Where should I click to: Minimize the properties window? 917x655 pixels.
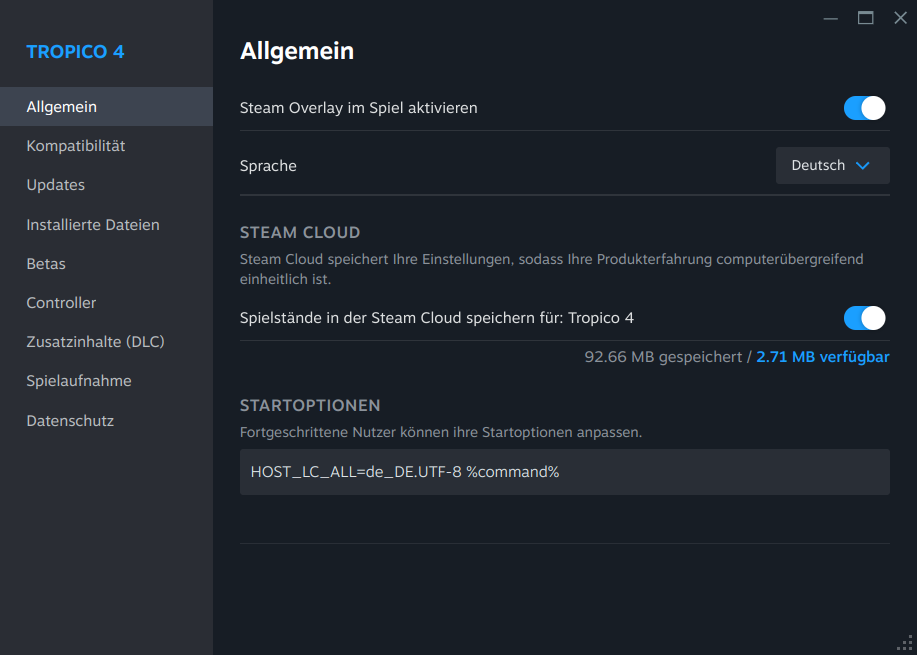point(831,18)
